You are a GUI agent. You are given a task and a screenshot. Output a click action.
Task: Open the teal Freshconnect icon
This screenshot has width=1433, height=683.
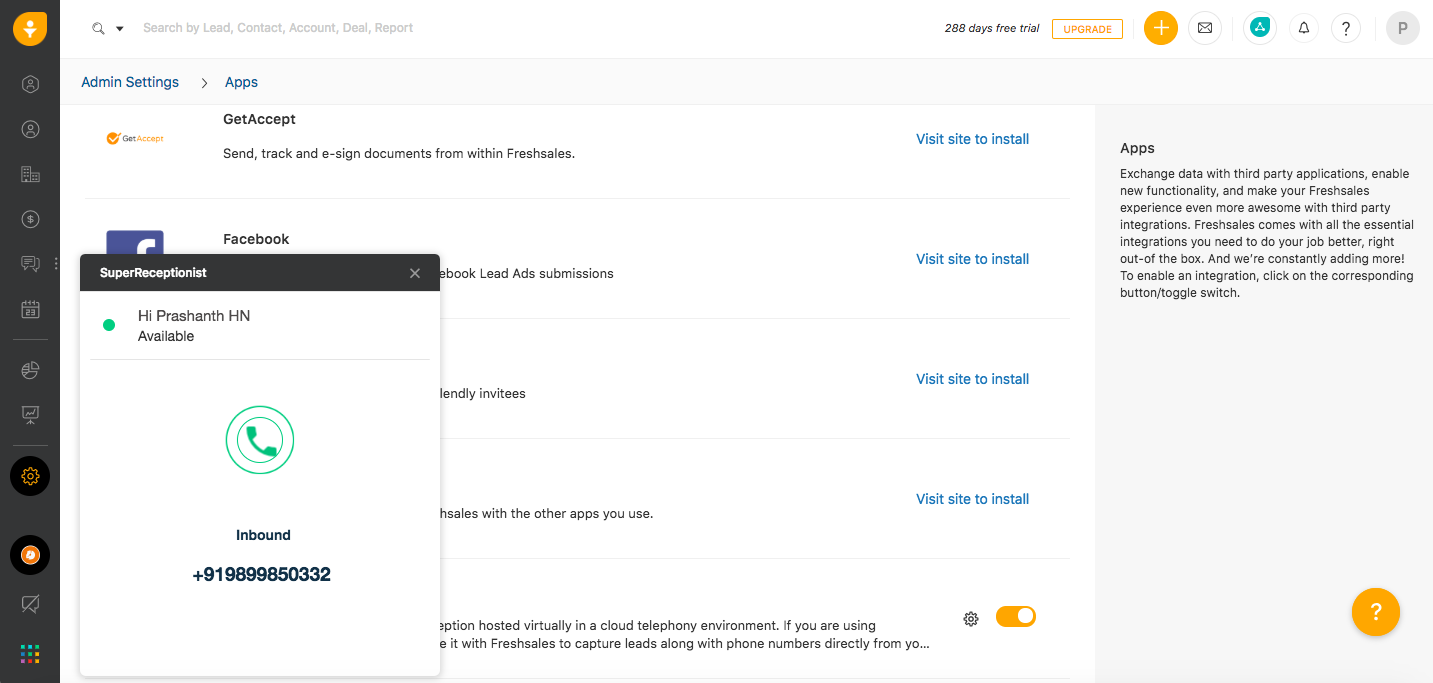pos(1259,28)
